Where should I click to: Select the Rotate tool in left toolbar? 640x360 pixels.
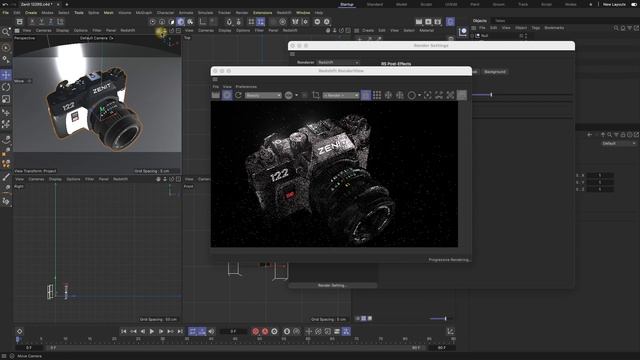pyautogui.click(x=6, y=87)
